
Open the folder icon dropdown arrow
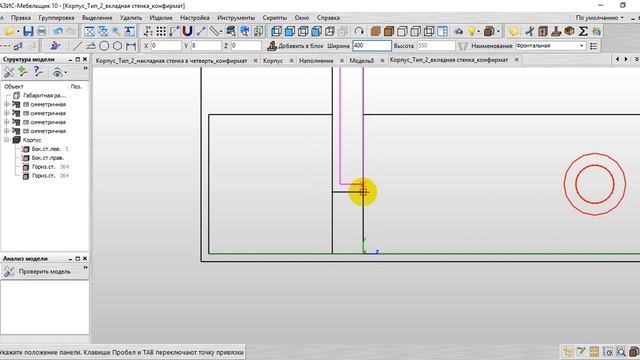(x=18, y=31)
